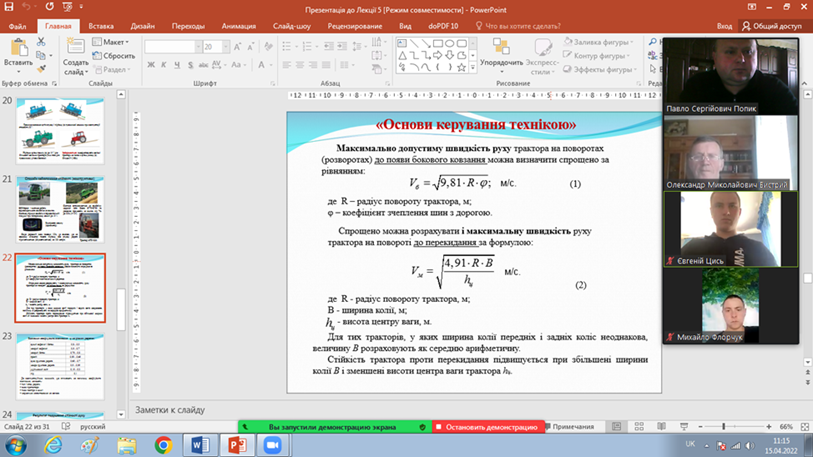Open the Эффекты фигуры dropdown

tap(600, 69)
